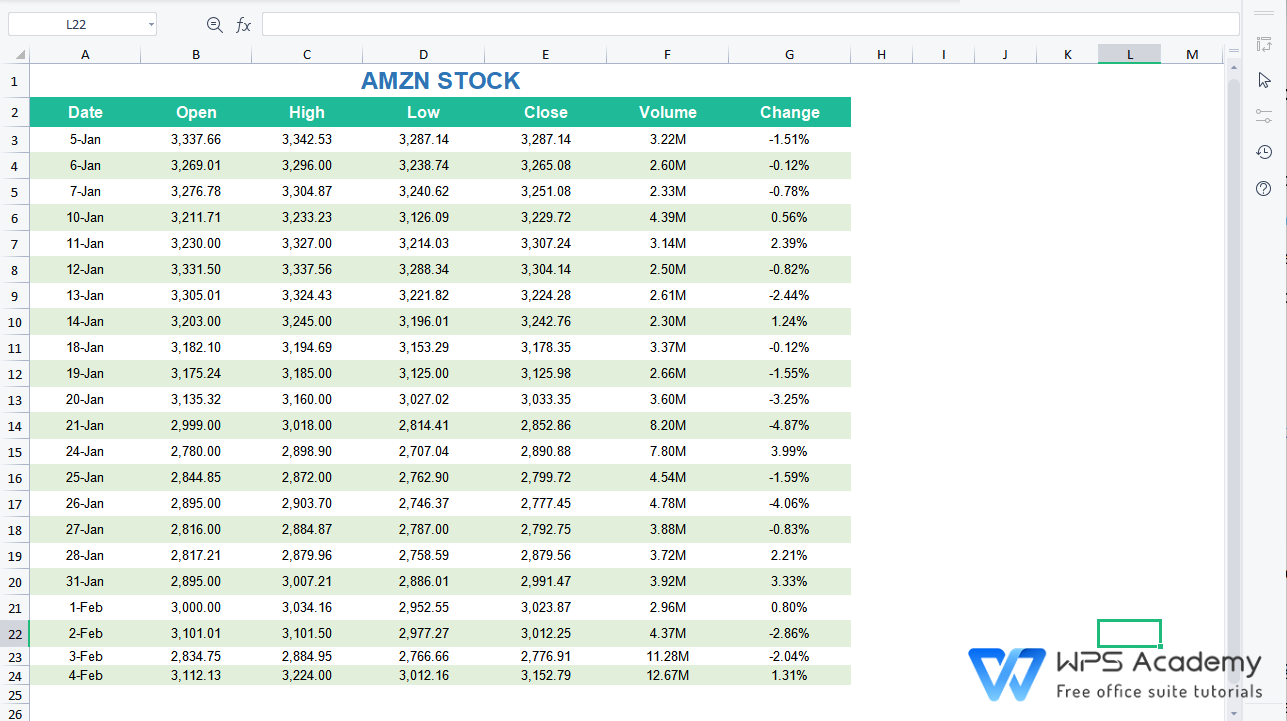1287x721 pixels.
Task: Click the cell showing 12.67M volume
Action: coord(667,675)
